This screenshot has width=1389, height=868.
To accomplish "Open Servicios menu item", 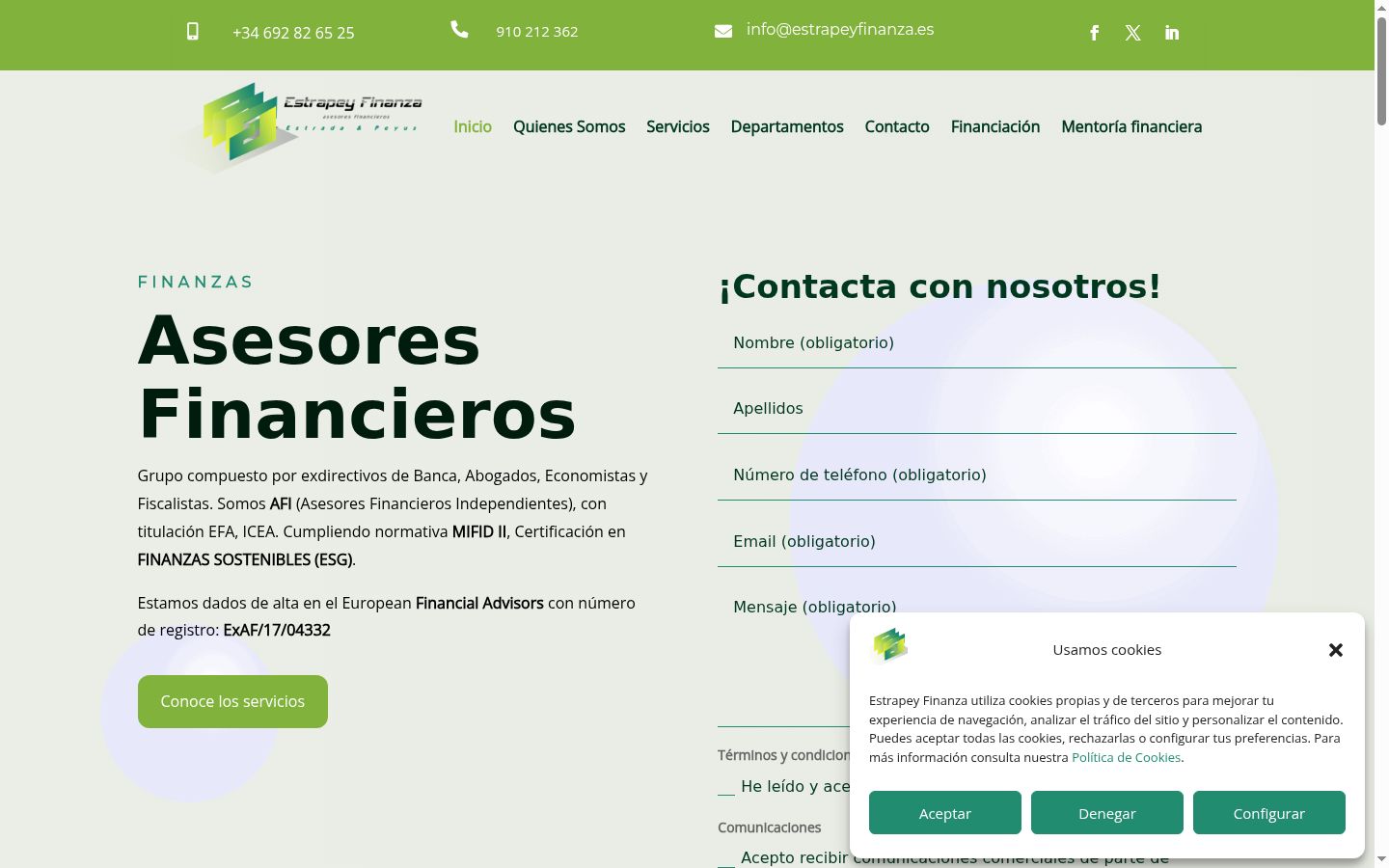I will (678, 126).
